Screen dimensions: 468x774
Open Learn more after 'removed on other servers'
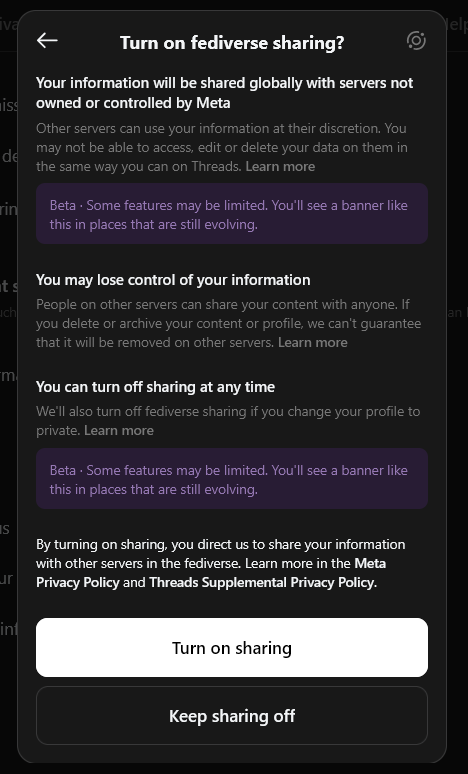click(x=312, y=343)
